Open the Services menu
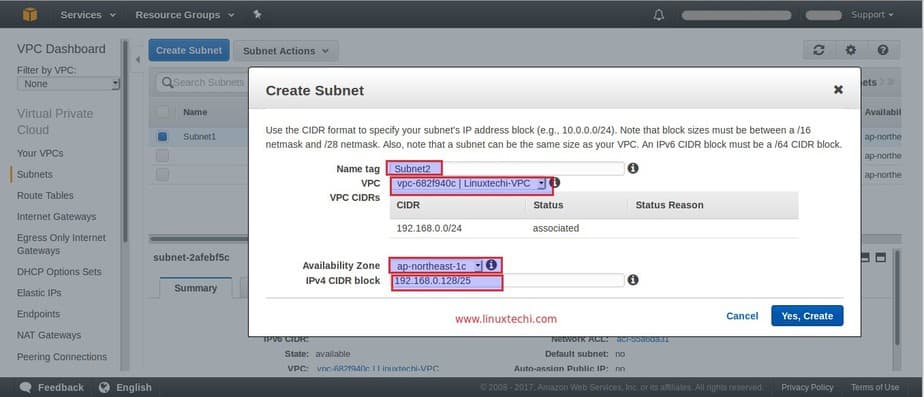This screenshot has height=397, width=924. pos(88,15)
